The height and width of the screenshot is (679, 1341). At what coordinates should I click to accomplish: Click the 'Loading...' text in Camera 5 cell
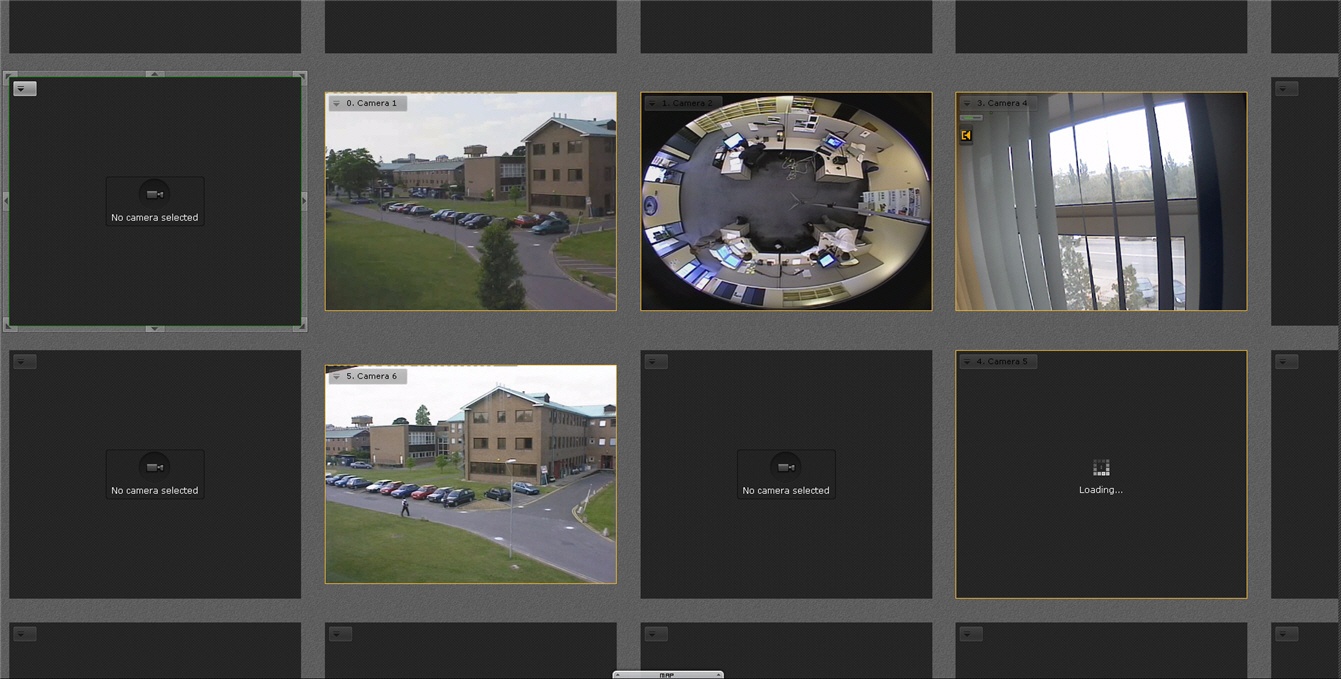[1101, 490]
